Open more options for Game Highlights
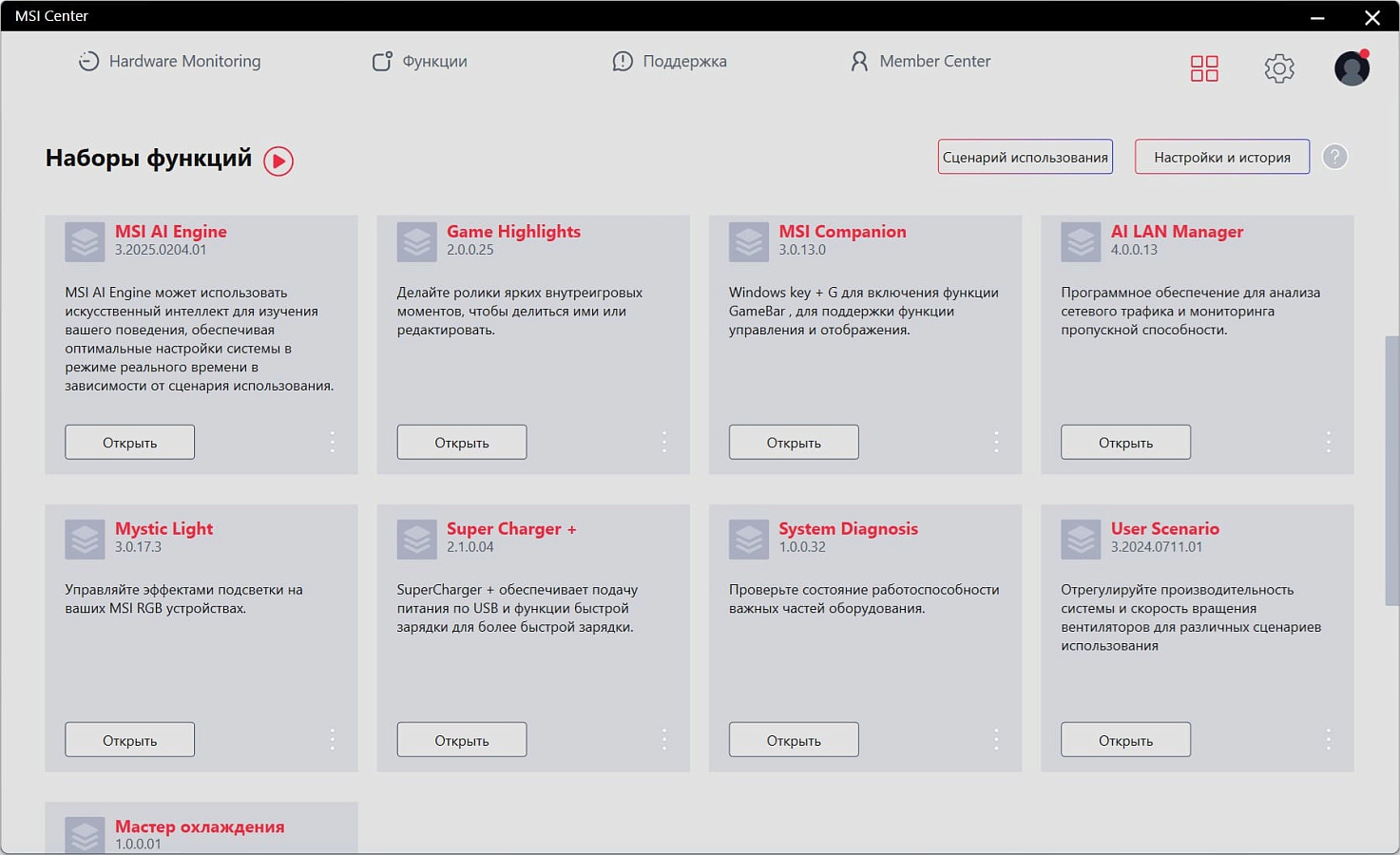The width and height of the screenshot is (1400, 855). point(664,442)
